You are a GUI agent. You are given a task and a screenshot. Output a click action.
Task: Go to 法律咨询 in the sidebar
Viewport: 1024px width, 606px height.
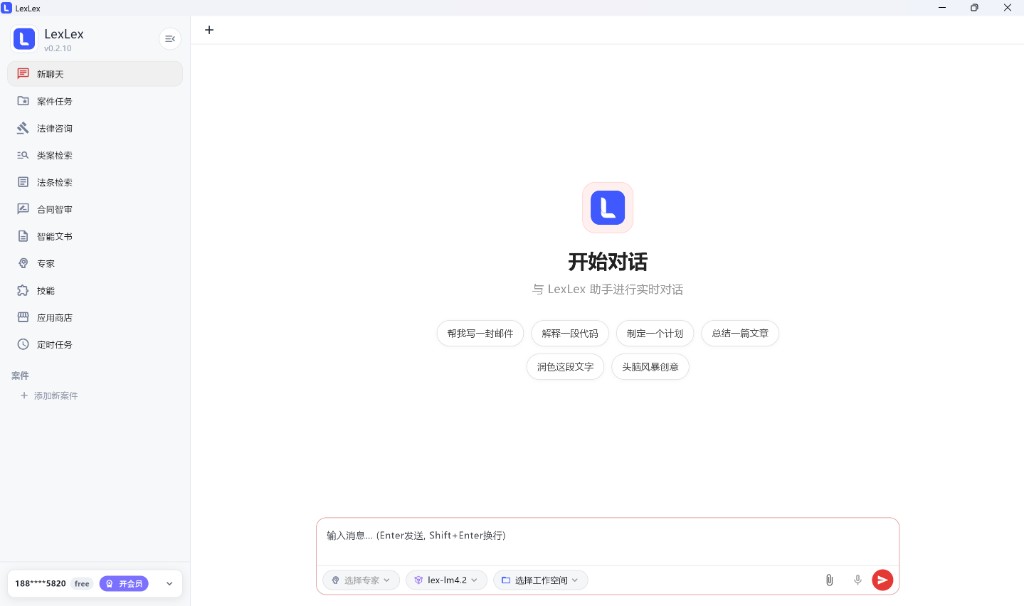point(95,128)
